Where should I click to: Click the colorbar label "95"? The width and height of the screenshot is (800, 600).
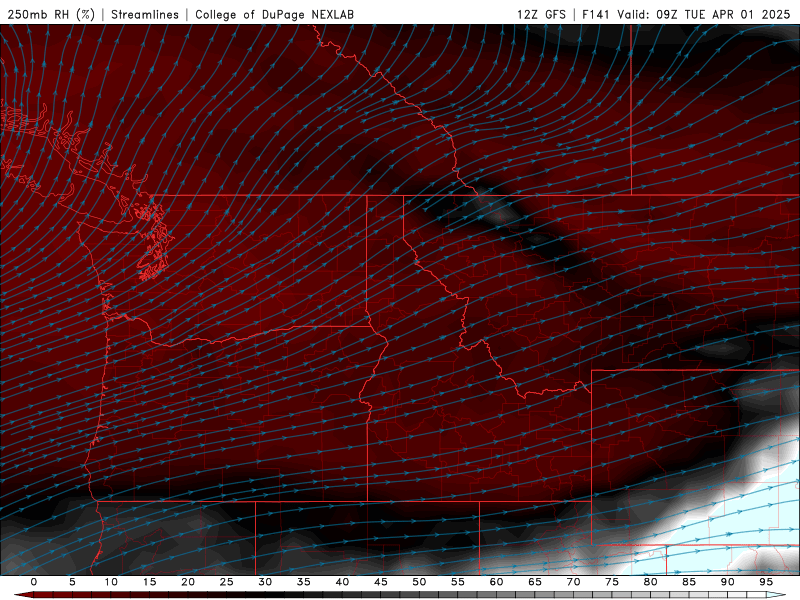click(x=766, y=582)
